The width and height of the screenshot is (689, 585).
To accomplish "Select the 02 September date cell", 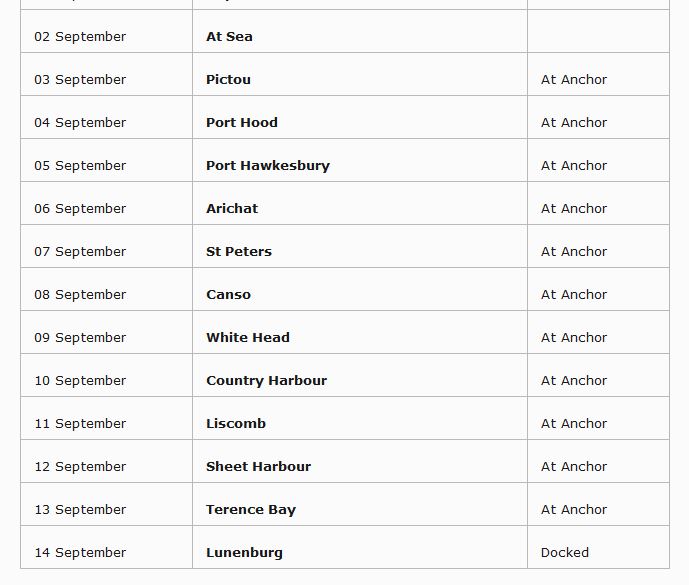I will [x=80, y=37].
